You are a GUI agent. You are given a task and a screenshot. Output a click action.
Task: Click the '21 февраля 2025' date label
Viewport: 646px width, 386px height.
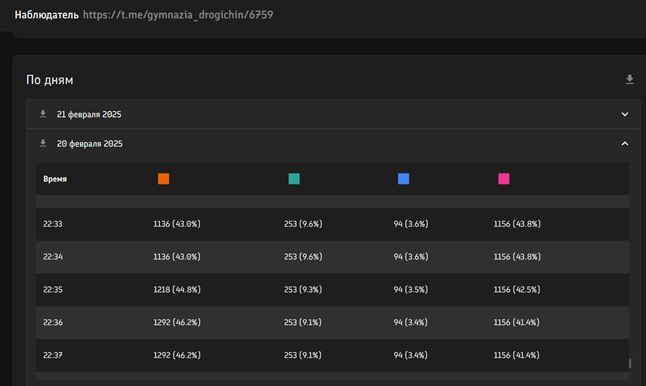point(89,115)
